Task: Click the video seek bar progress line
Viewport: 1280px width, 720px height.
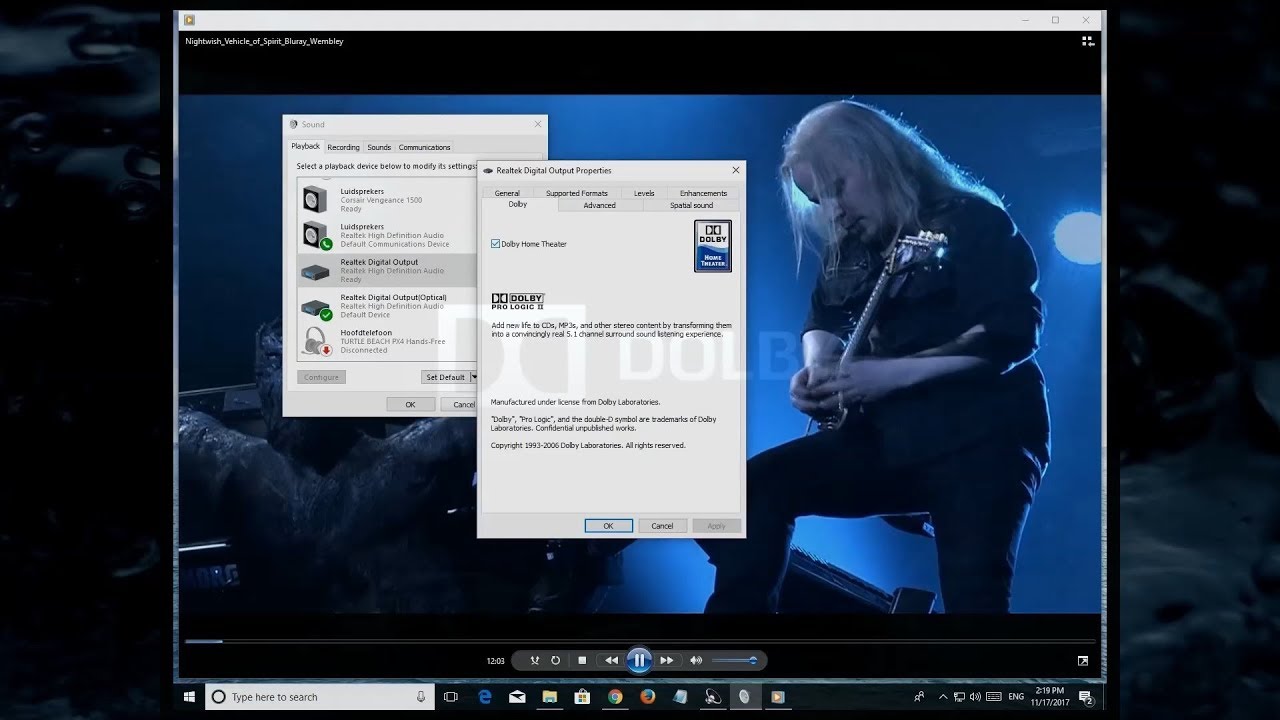Action: click(639, 641)
